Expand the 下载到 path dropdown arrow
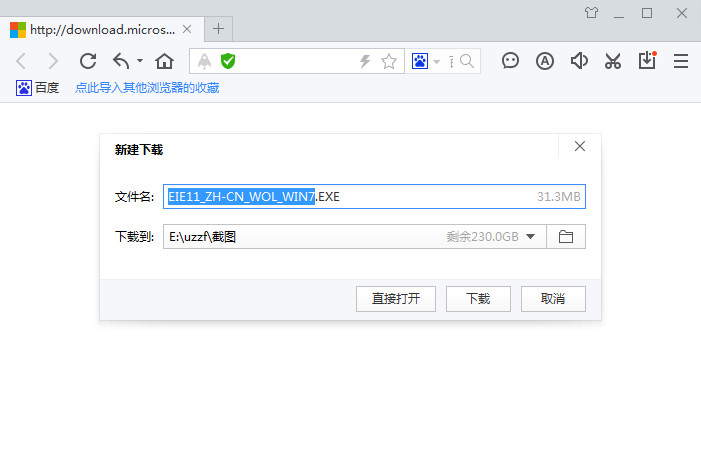 pos(531,236)
